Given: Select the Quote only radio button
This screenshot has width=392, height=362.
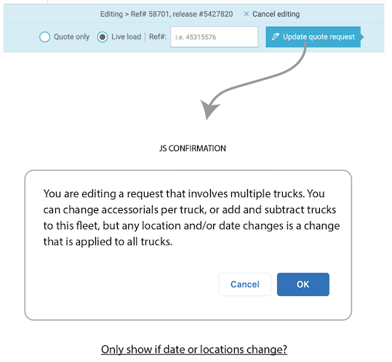Looking at the screenshot, I should coord(45,37).
